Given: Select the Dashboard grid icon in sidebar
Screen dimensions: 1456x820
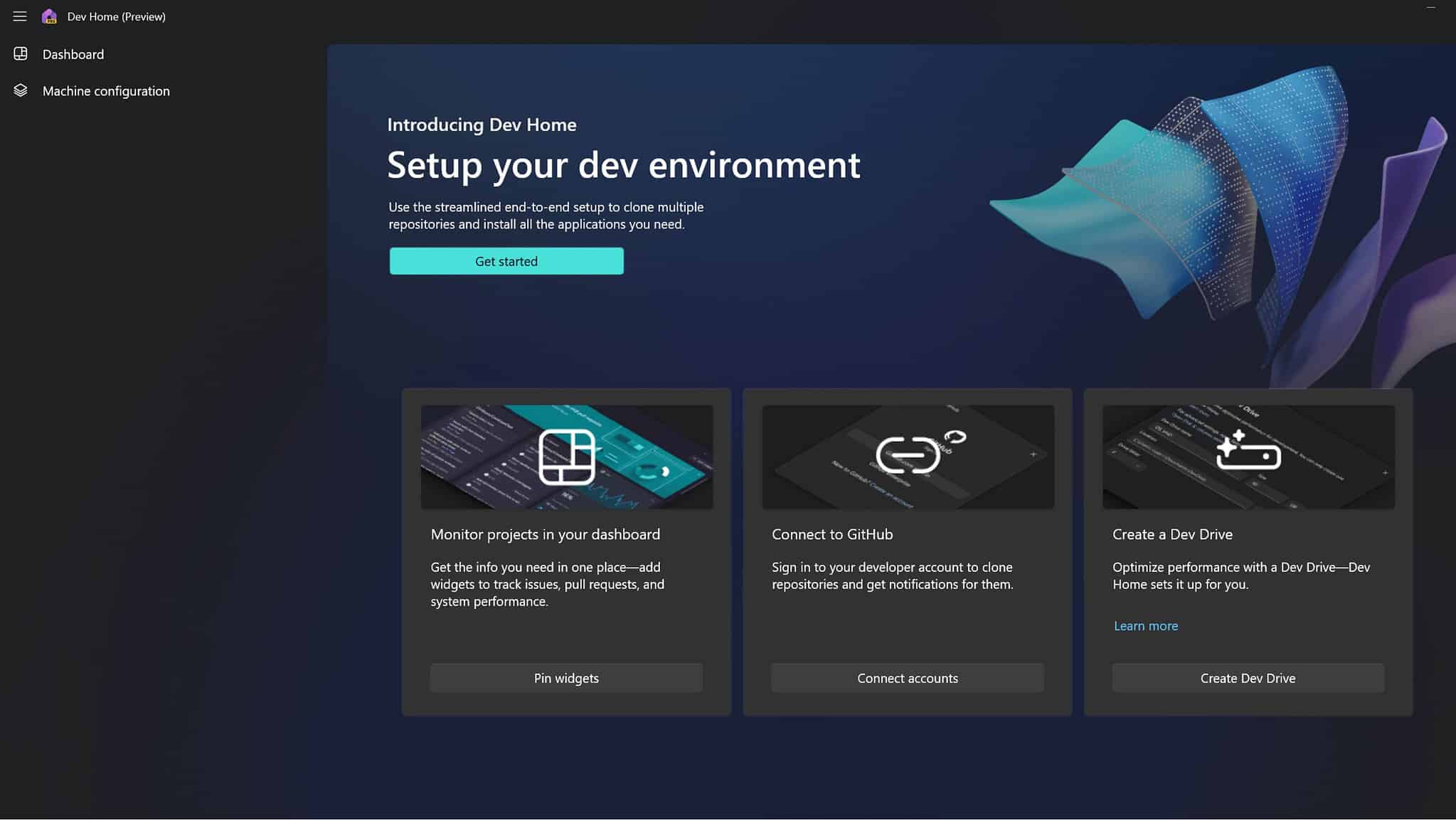Looking at the screenshot, I should tap(21, 53).
